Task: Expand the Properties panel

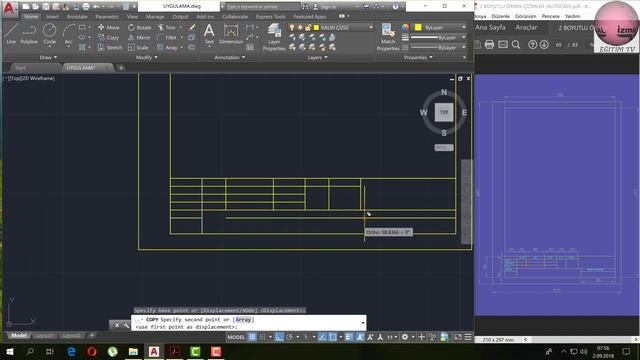Action: coord(418,58)
